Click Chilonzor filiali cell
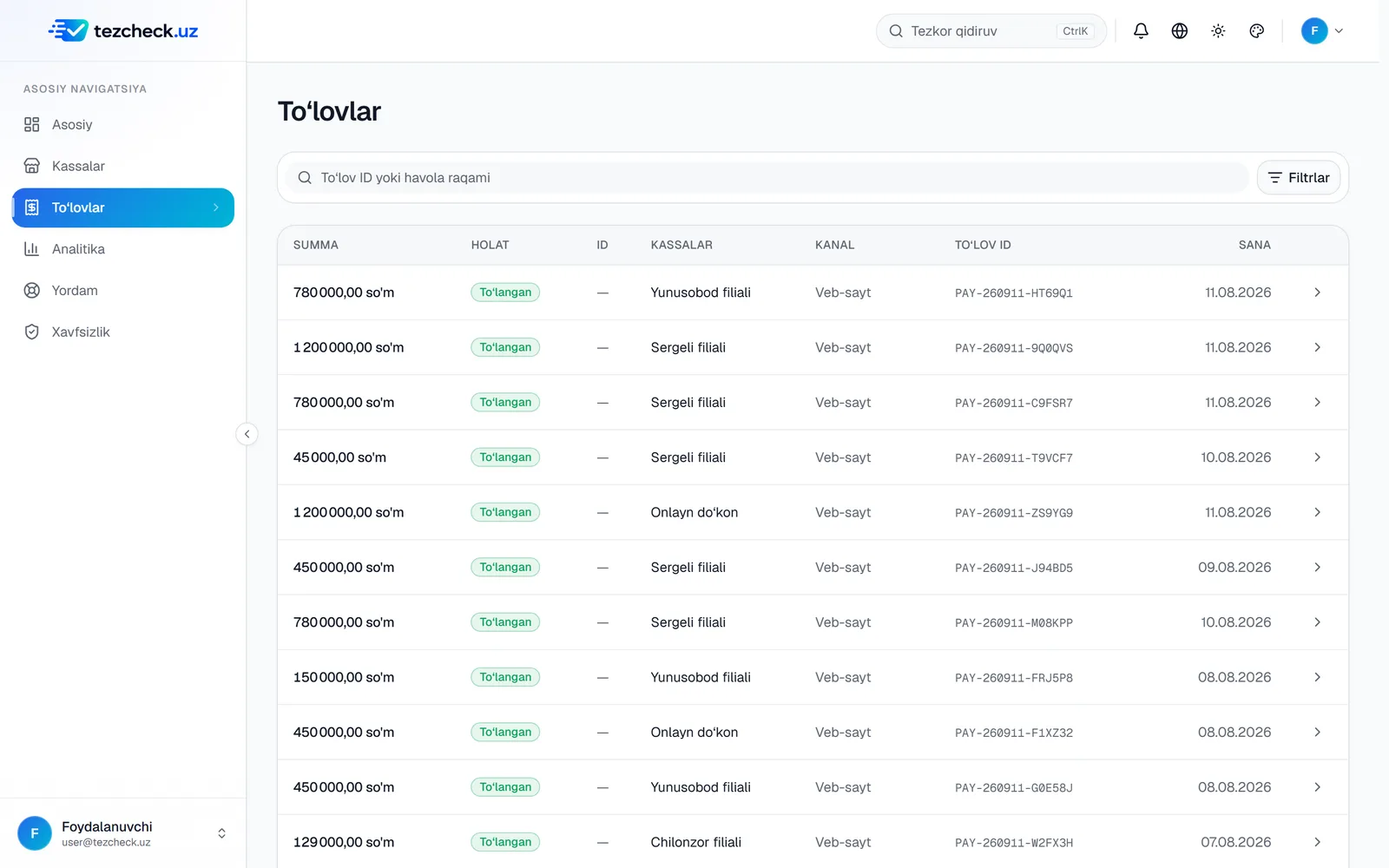Viewport: 1389px width, 868px height. point(696,842)
